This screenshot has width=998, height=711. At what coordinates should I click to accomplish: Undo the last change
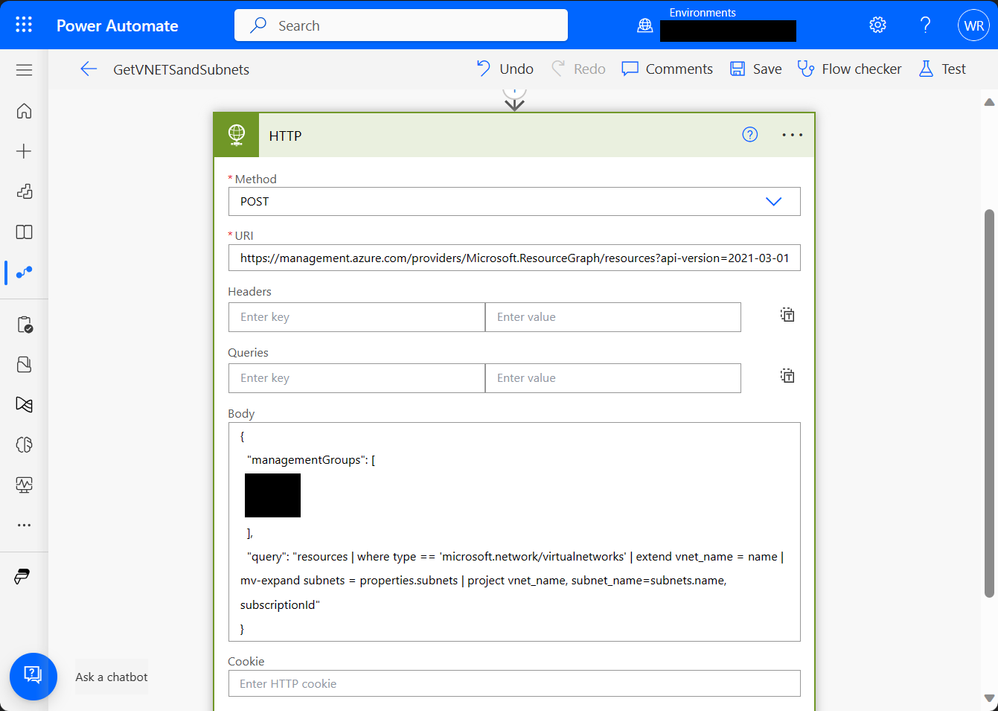click(505, 69)
